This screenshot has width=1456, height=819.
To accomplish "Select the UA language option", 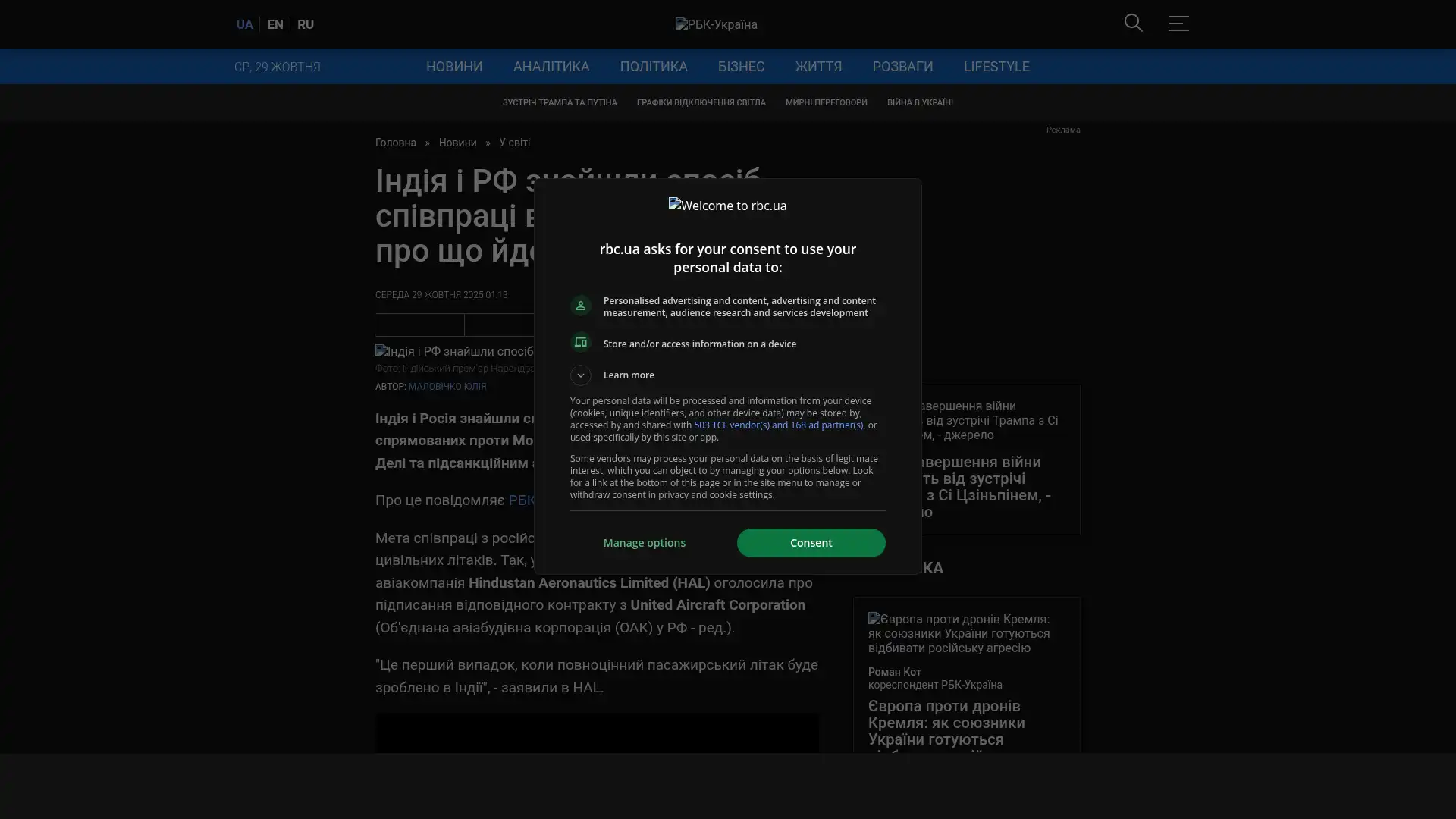I will (x=244, y=24).
